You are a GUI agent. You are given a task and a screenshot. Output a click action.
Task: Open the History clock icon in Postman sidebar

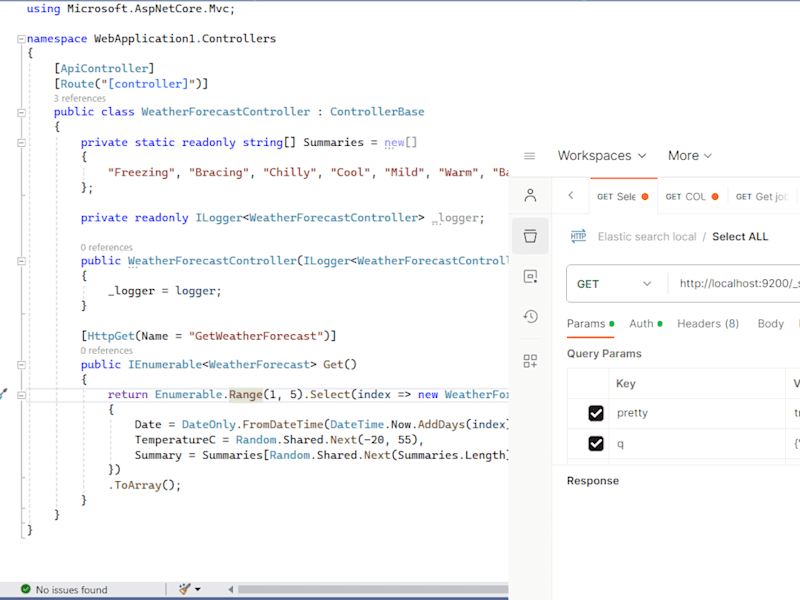coord(530,316)
